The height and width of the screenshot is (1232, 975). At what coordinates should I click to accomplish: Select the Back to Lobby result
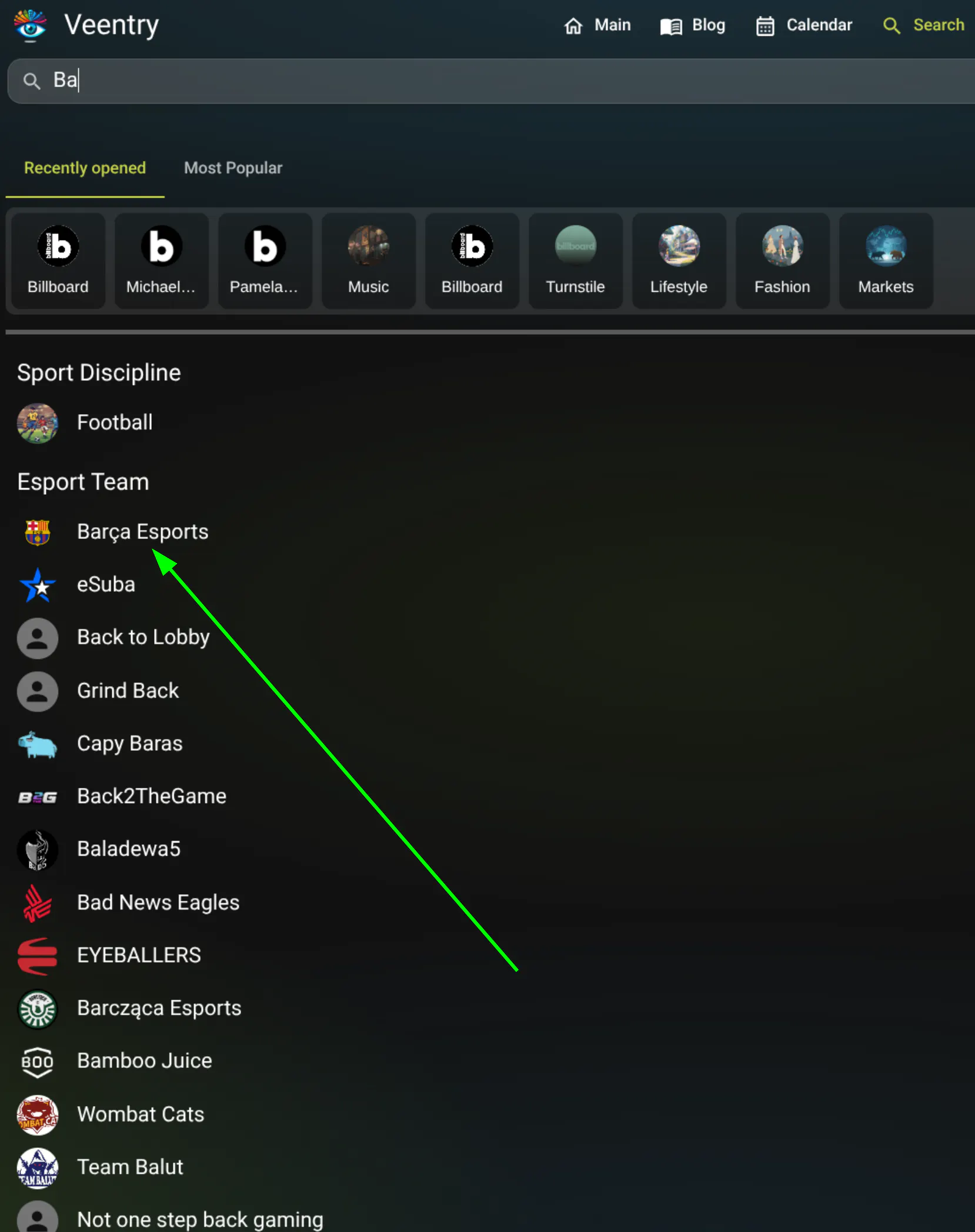(x=143, y=637)
